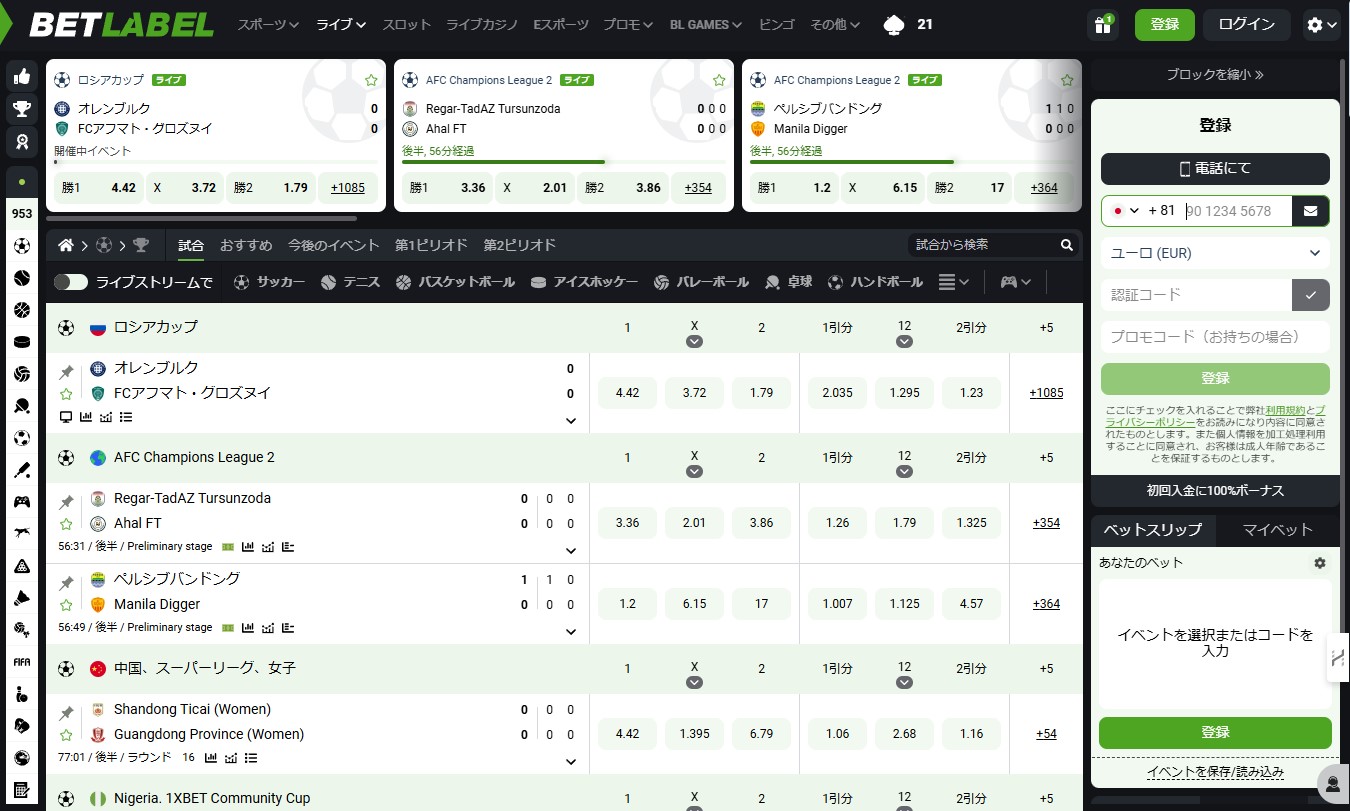The width and height of the screenshot is (1350, 811).
Task: Click the ログイン button
Action: click(x=1247, y=25)
